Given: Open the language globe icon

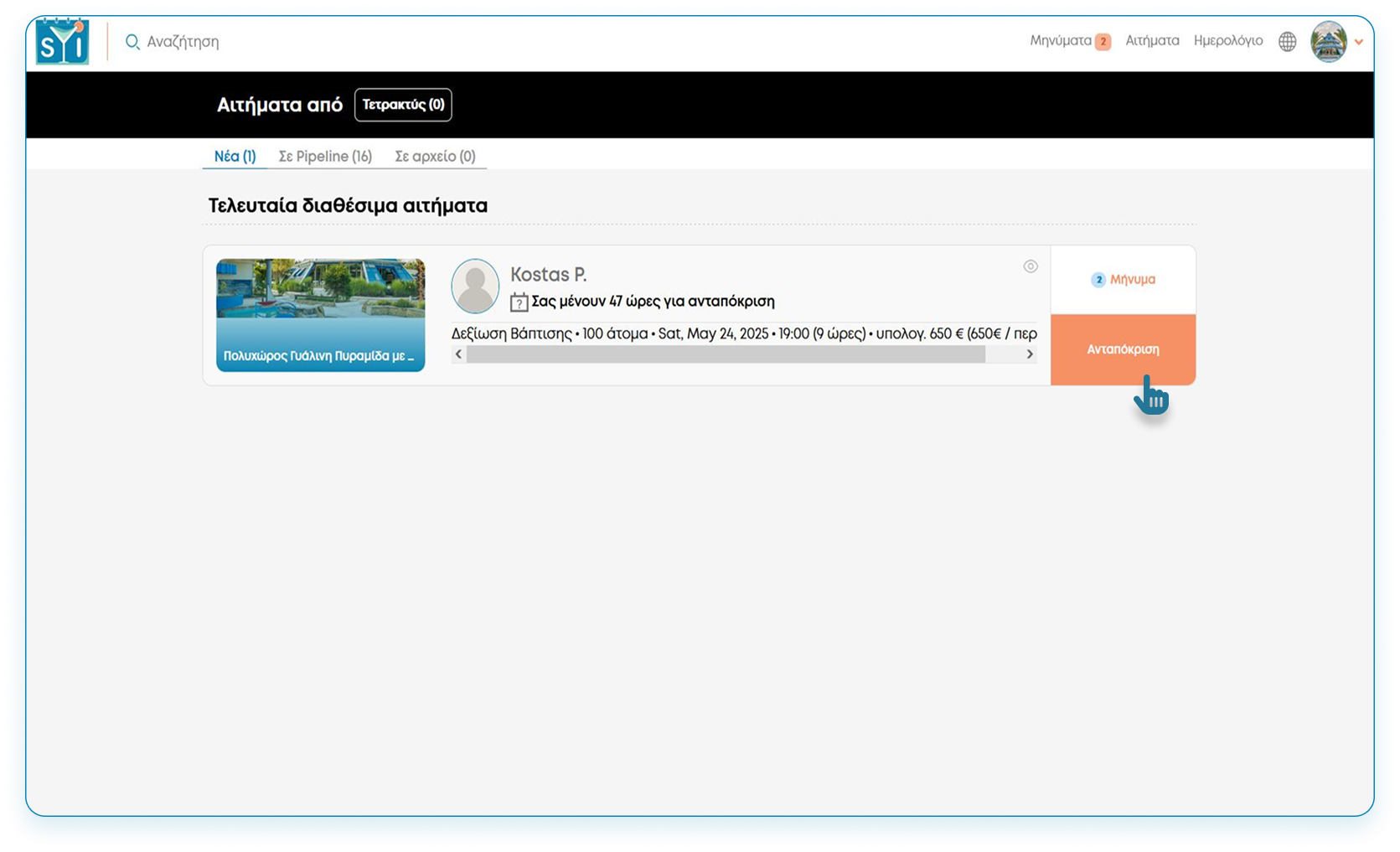Looking at the screenshot, I should (x=1287, y=42).
